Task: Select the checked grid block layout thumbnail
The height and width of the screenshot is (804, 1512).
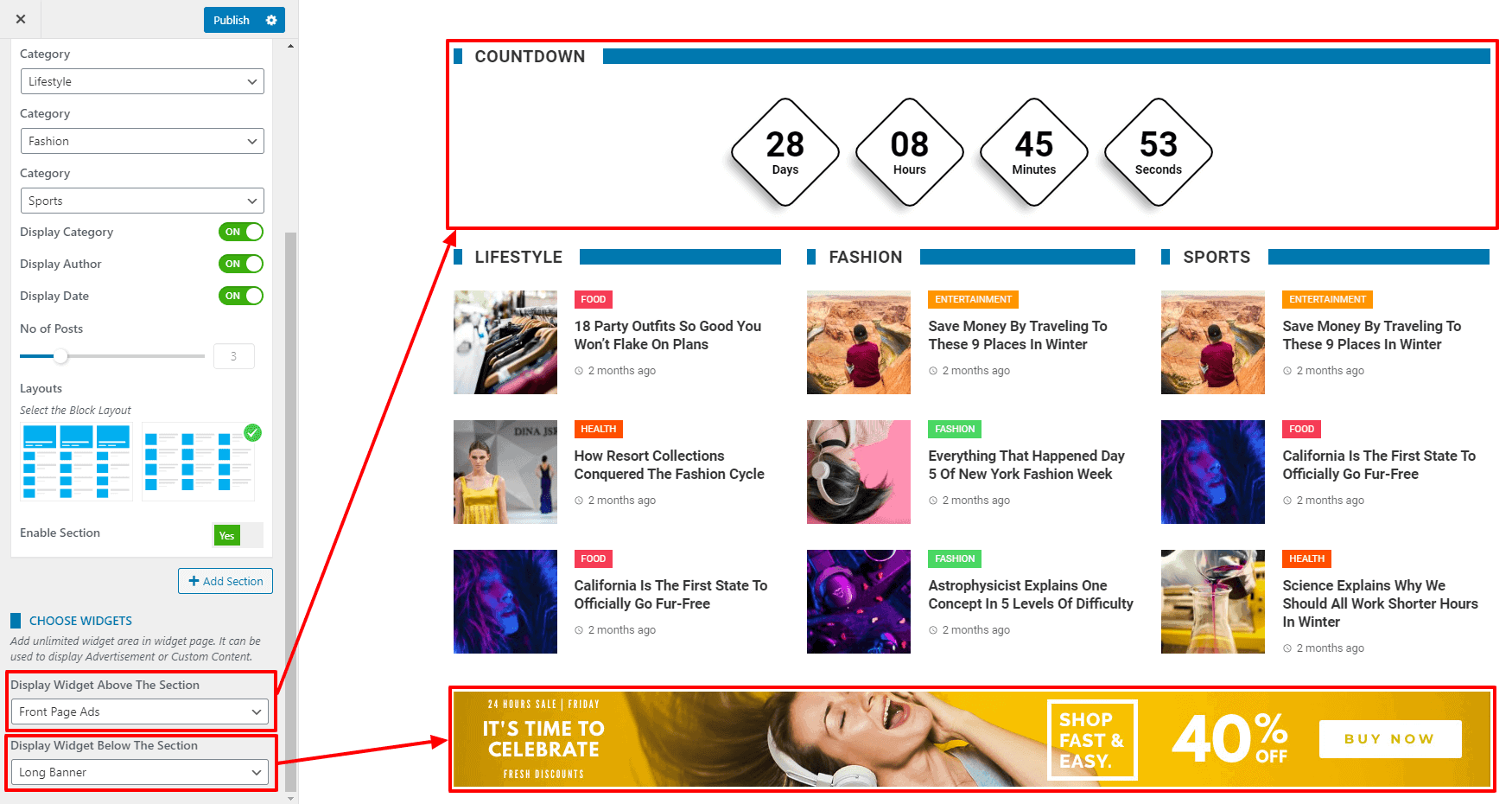Action: (199, 462)
